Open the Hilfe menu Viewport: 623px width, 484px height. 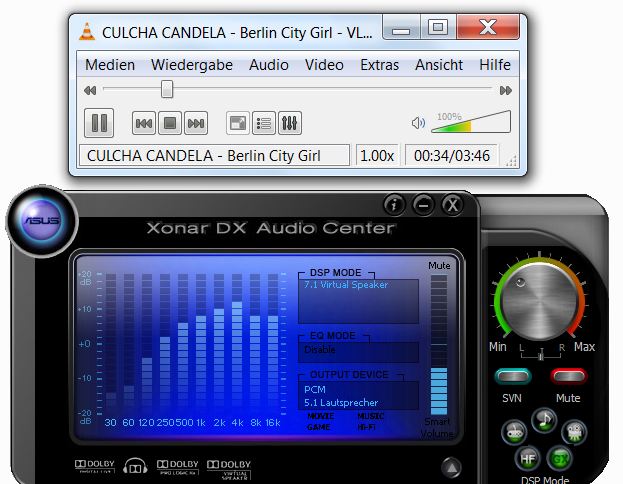click(x=495, y=65)
